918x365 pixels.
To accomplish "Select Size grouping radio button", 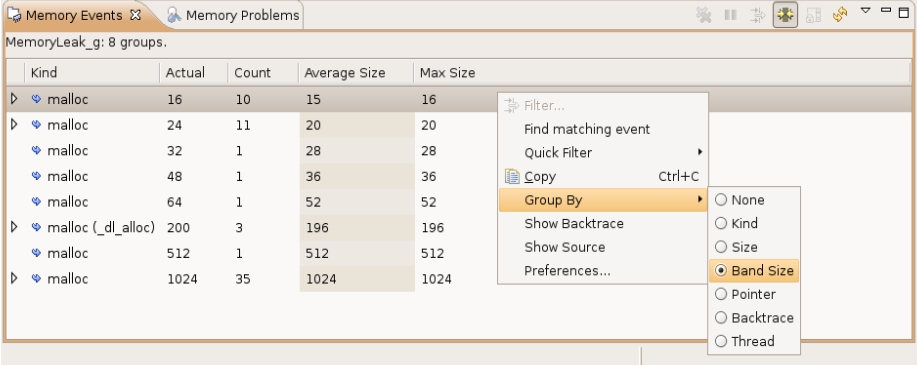I will 721,247.
